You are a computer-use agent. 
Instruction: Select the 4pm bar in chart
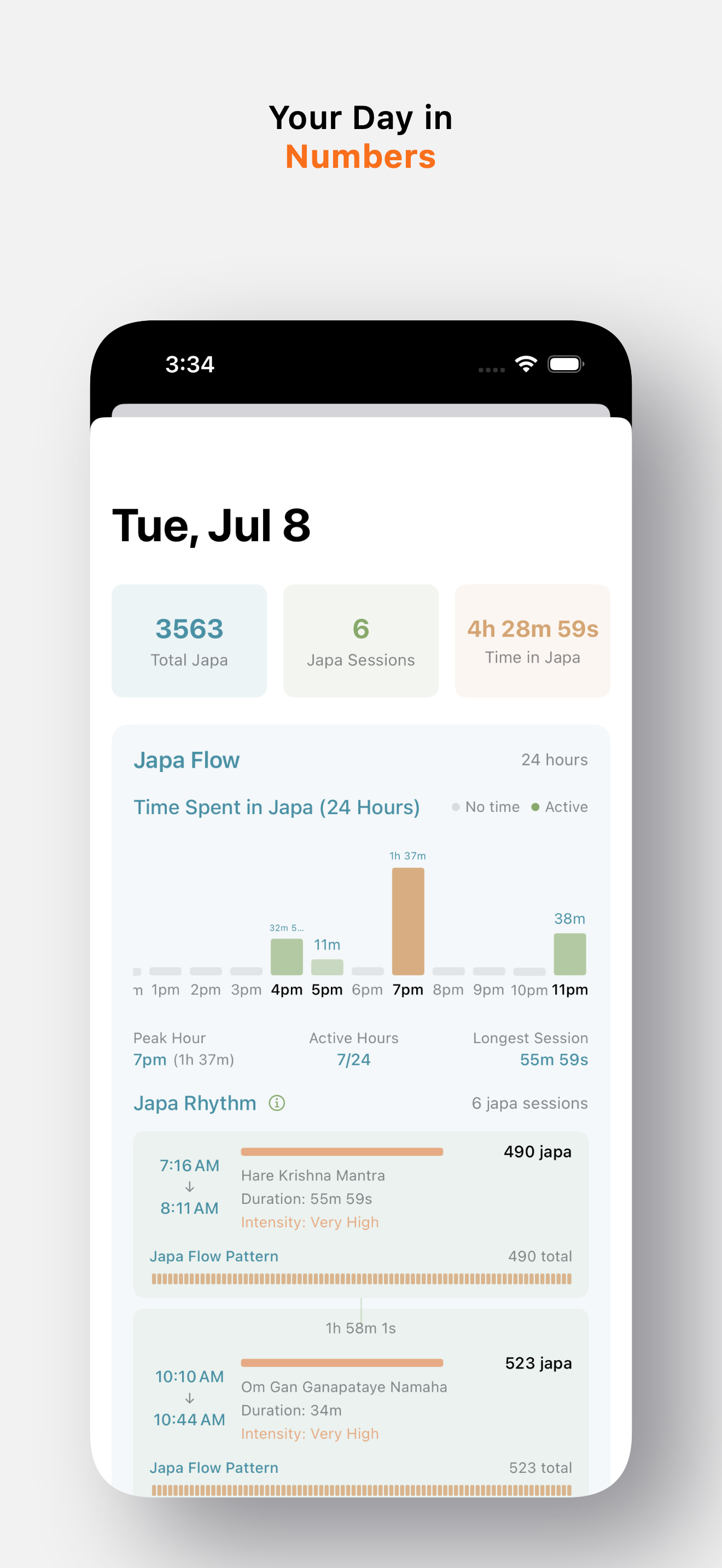(x=287, y=957)
